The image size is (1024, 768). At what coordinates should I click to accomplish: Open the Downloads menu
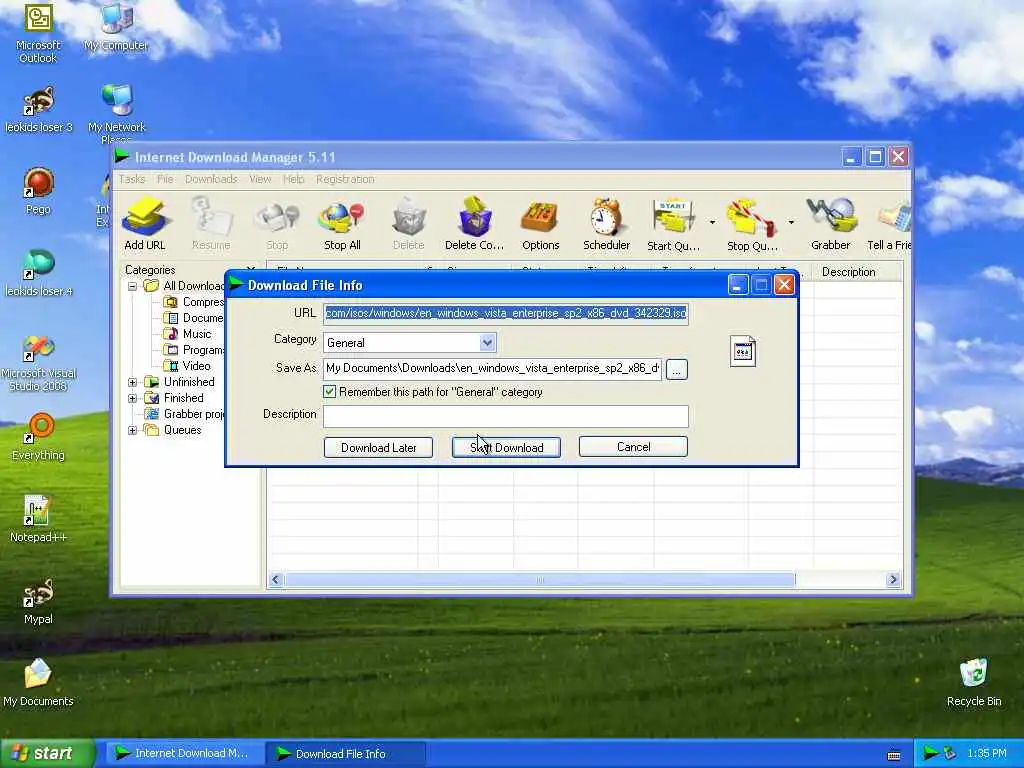211,179
